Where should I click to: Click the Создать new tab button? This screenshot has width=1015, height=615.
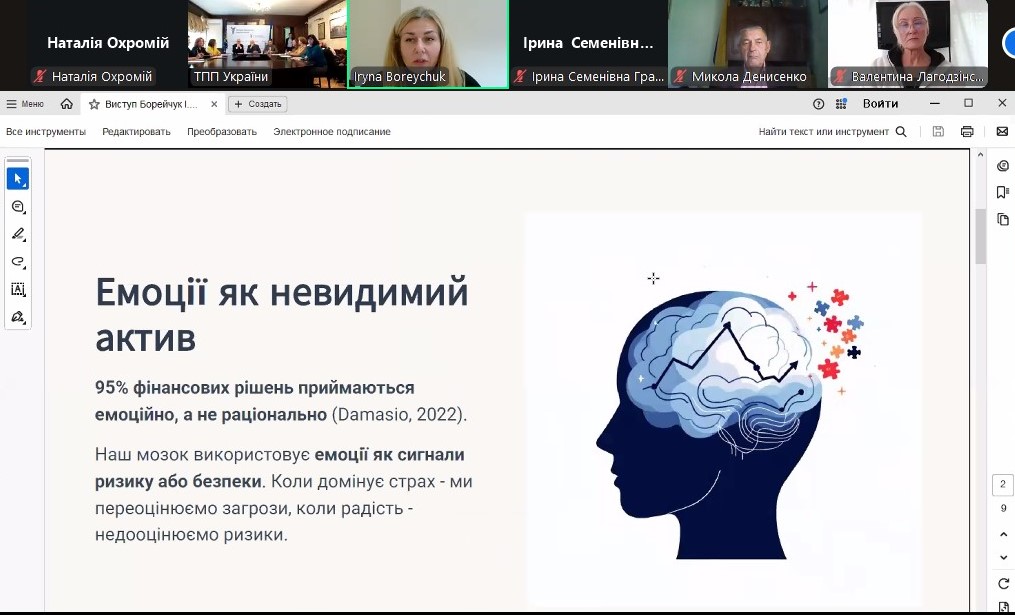click(258, 104)
